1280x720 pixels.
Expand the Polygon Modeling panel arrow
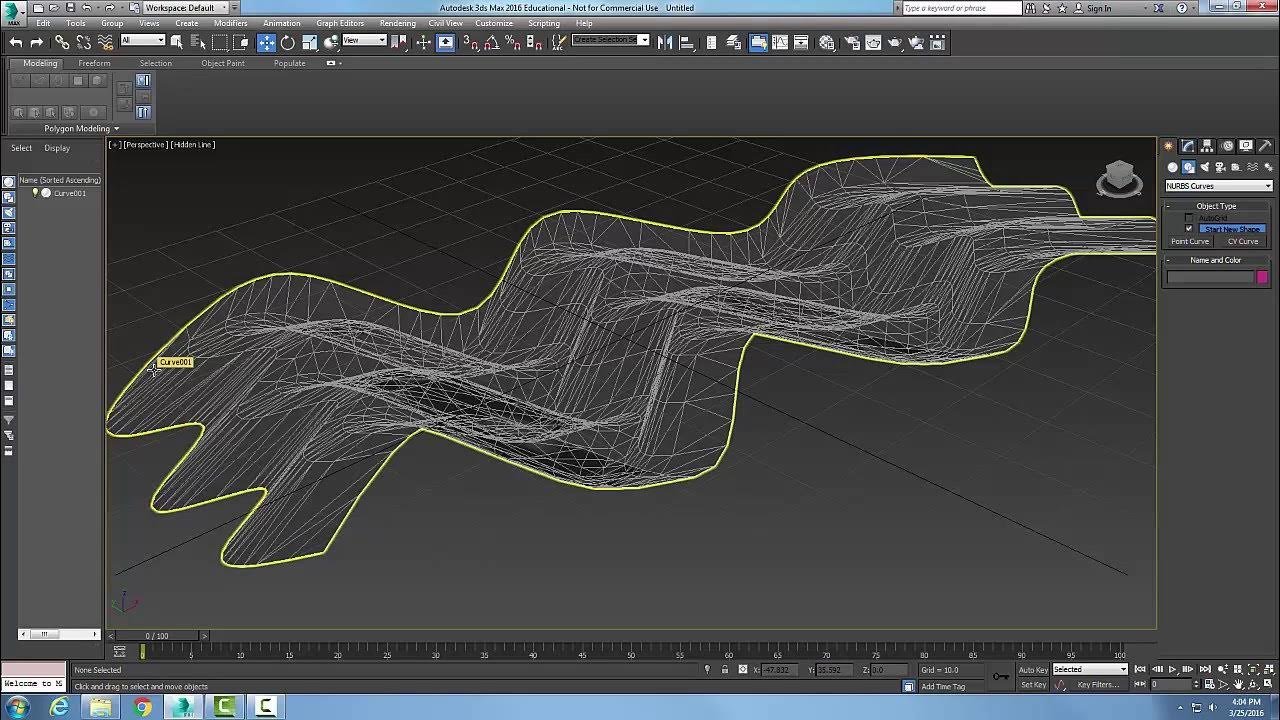116,129
